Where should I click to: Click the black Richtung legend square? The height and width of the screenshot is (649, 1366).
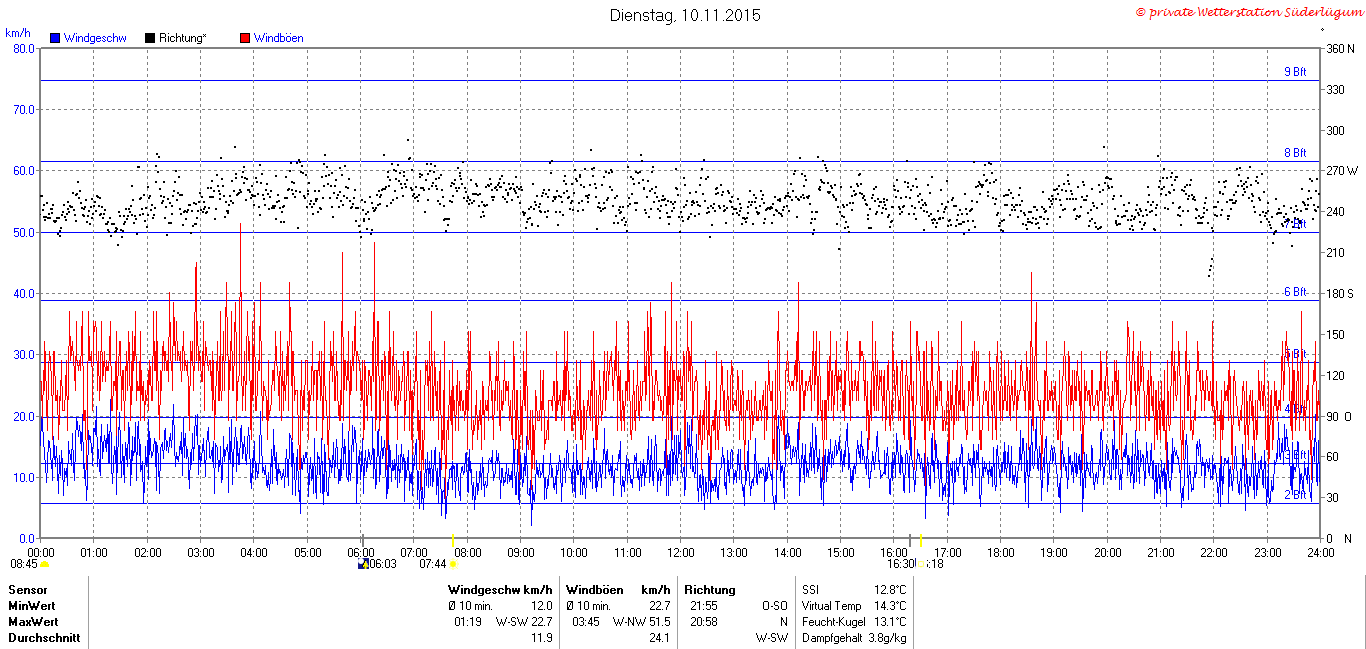150,38
